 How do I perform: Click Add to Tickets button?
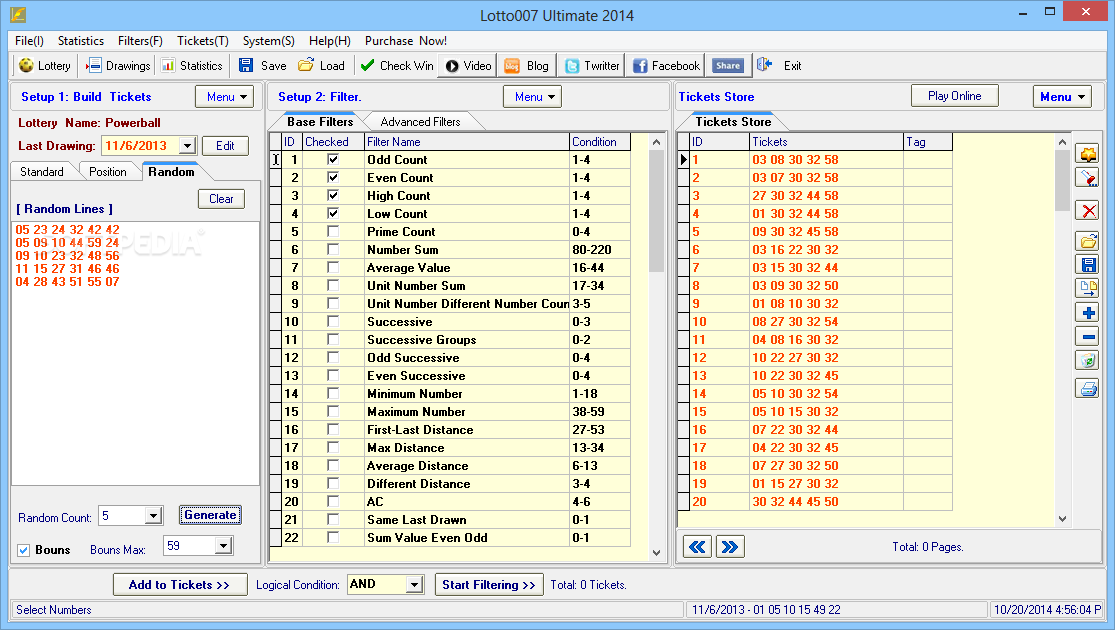coord(180,584)
